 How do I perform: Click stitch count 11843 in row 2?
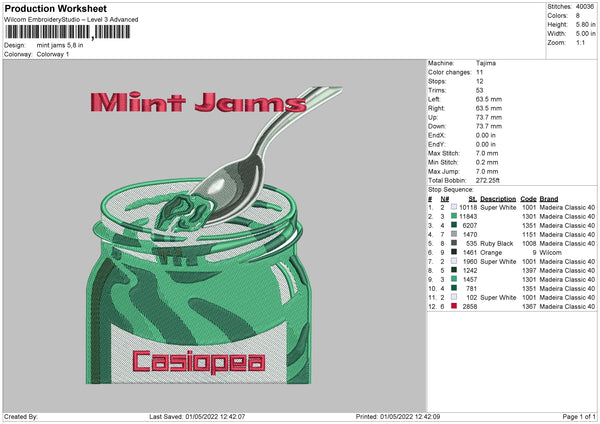[468, 217]
